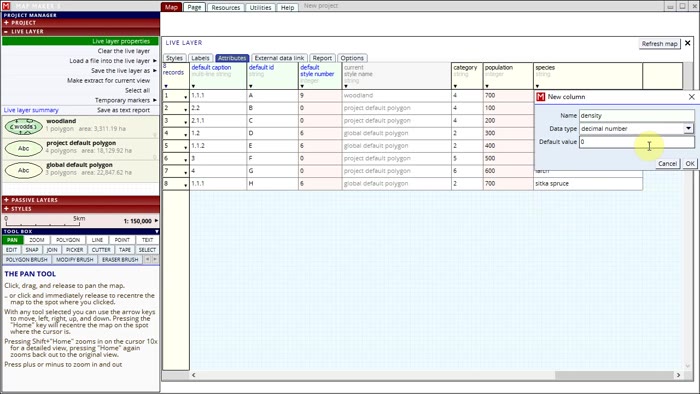Image resolution: width=700 pixels, height=394 pixels.
Task: Select the POLYGON BRUSH tool
Action: [26, 260]
